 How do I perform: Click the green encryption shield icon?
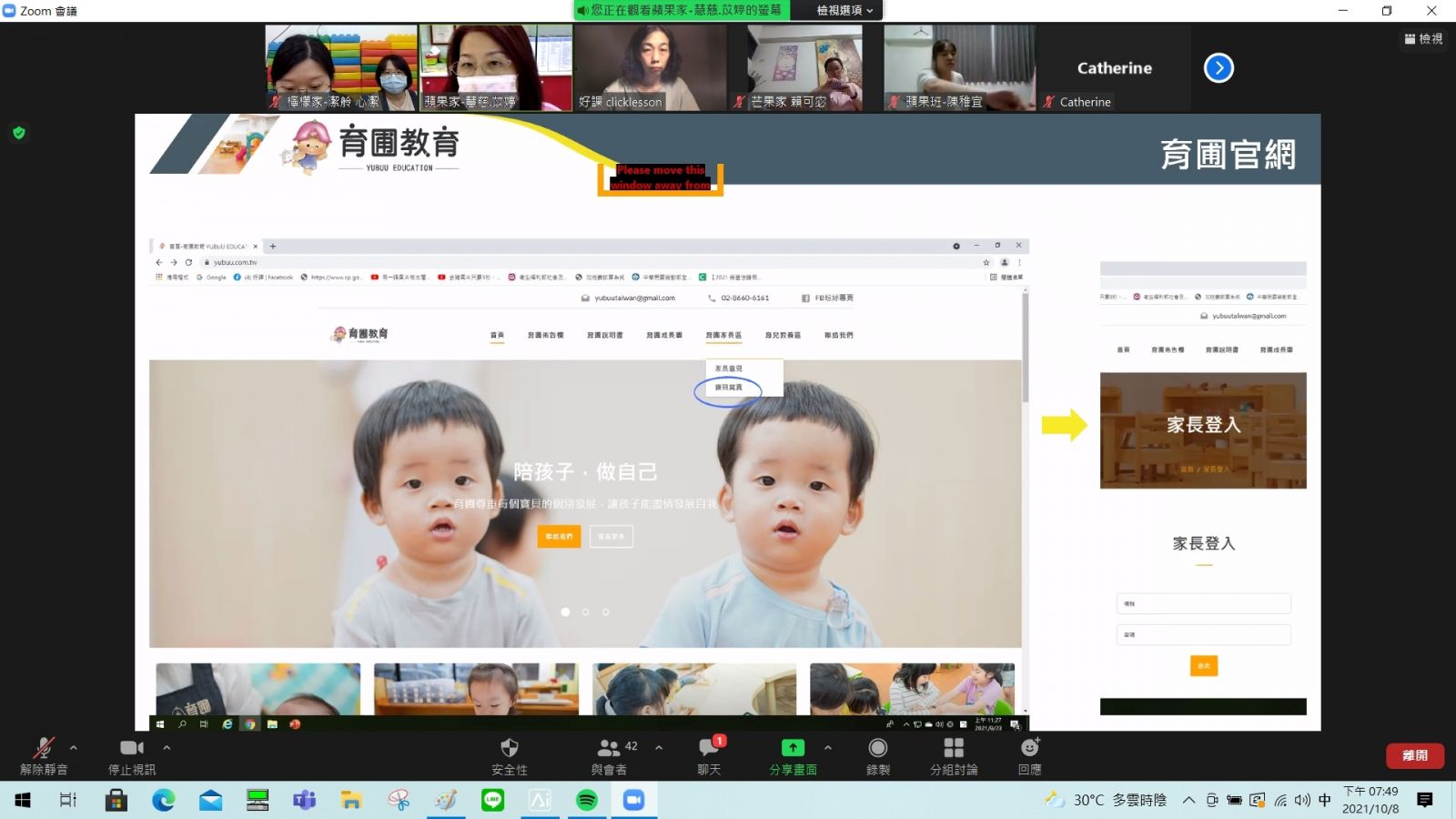18,133
